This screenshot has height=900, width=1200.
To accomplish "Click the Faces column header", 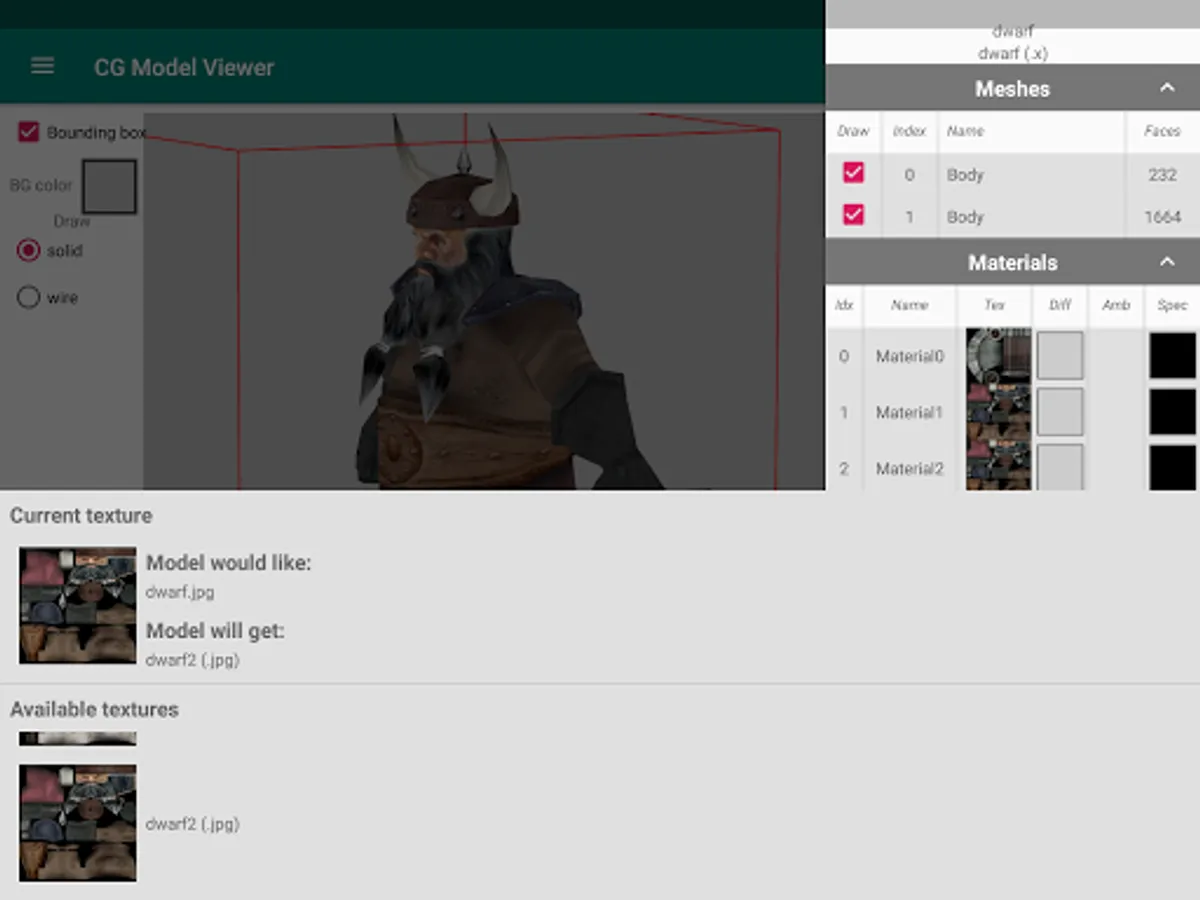I will point(1162,131).
